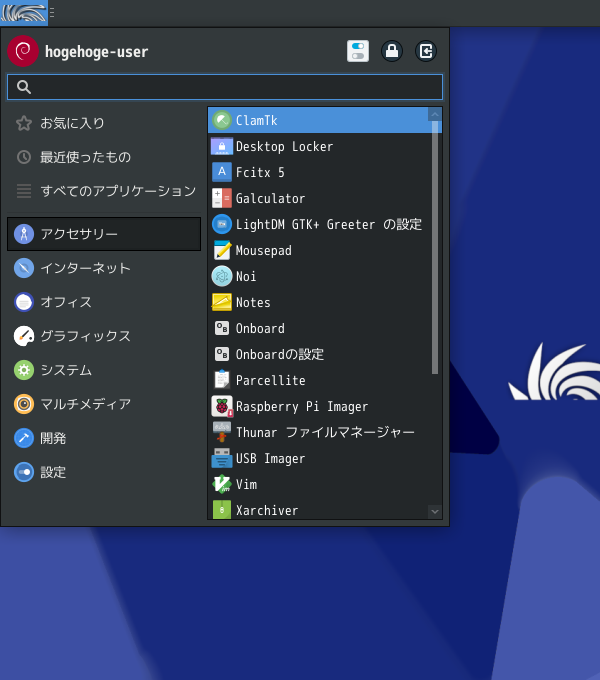Click the app list scroll up arrow

435,114
